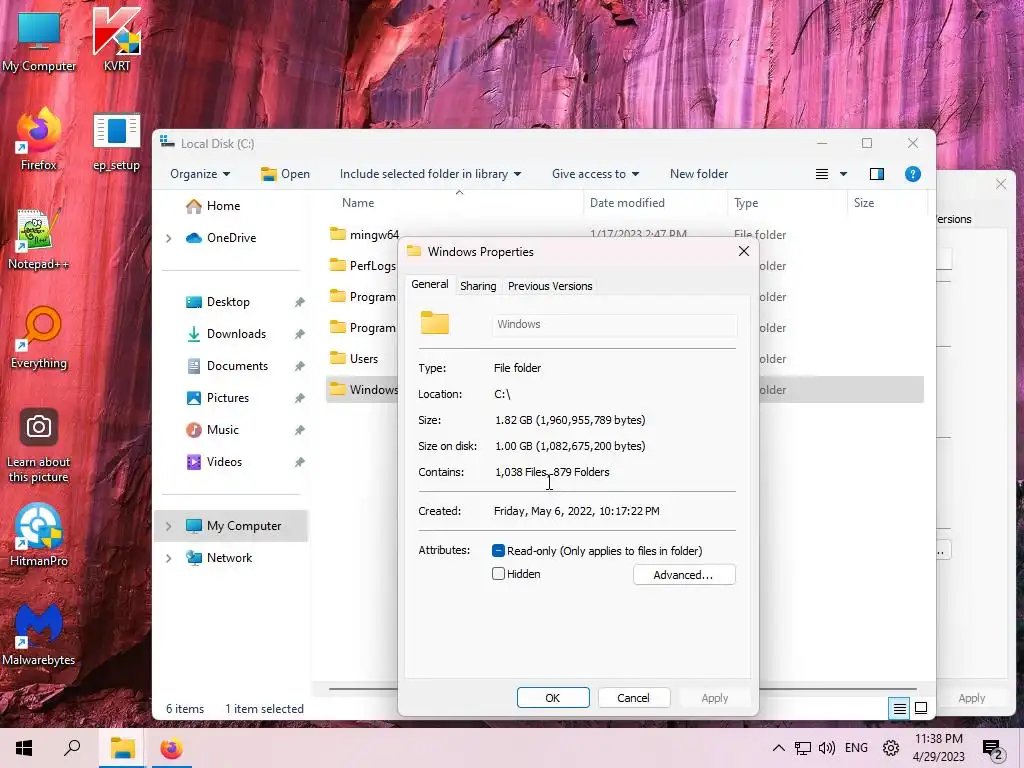Image resolution: width=1024 pixels, height=768 pixels.
Task: Show hidden tray icons chevron
Action: pyautogui.click(x=778, y=748)
